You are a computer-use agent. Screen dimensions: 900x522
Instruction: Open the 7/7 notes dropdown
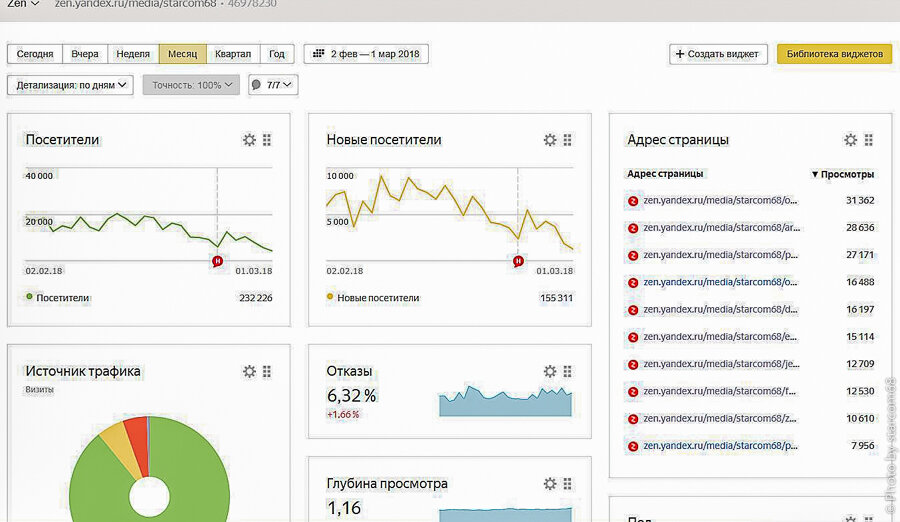[x=273, y=85]
